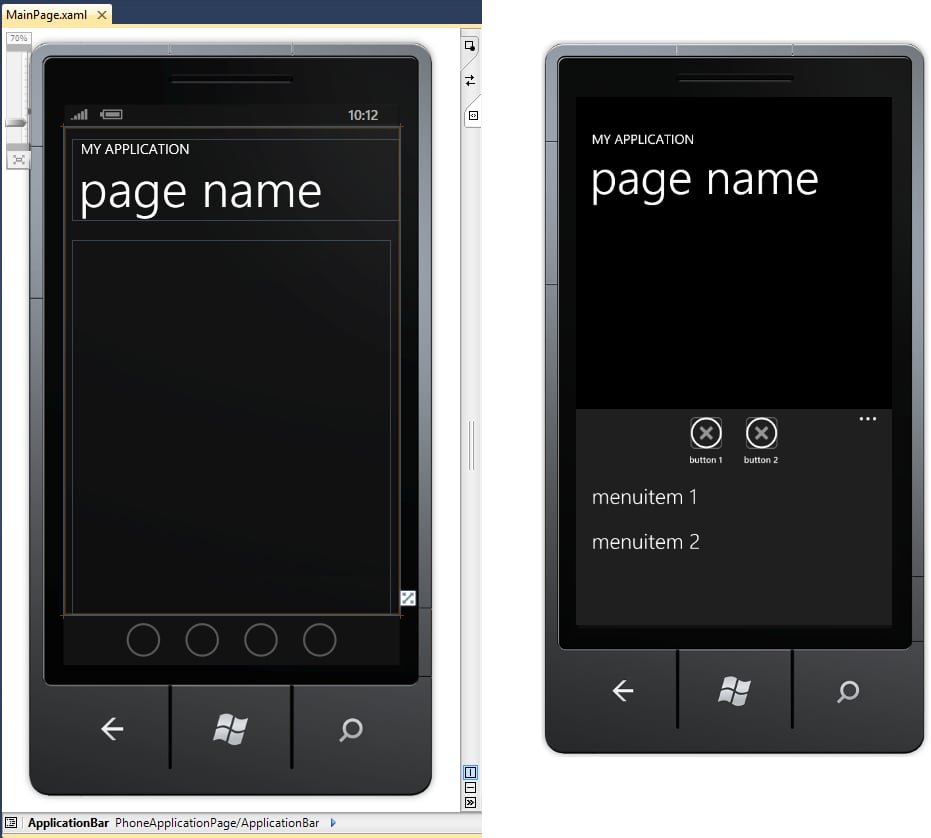
Task: Tap button 2 icon in emulator
Action: click(x=761, y=433)
